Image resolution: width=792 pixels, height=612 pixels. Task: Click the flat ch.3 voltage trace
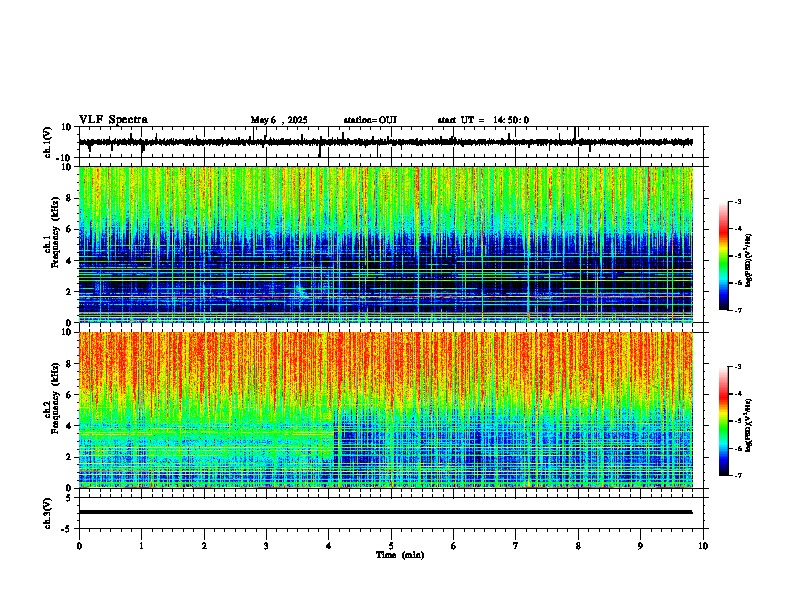tap(386, 512)
